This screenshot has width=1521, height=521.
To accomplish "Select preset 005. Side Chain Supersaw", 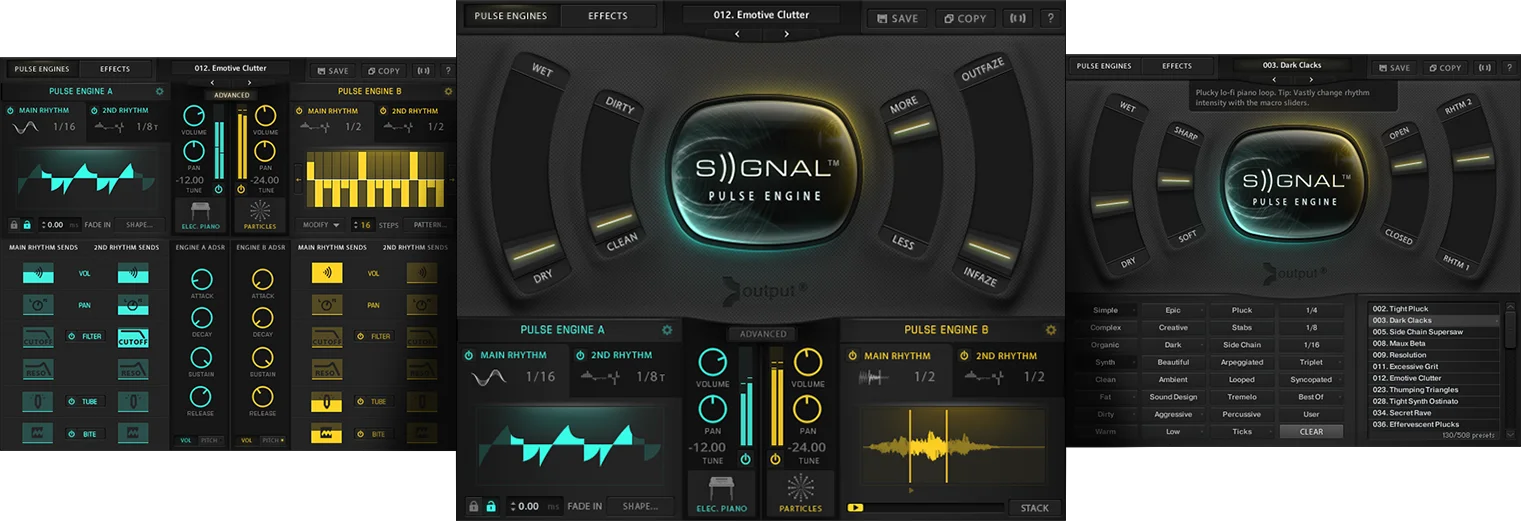I will pyautogui.click(x=1433, y=332).
